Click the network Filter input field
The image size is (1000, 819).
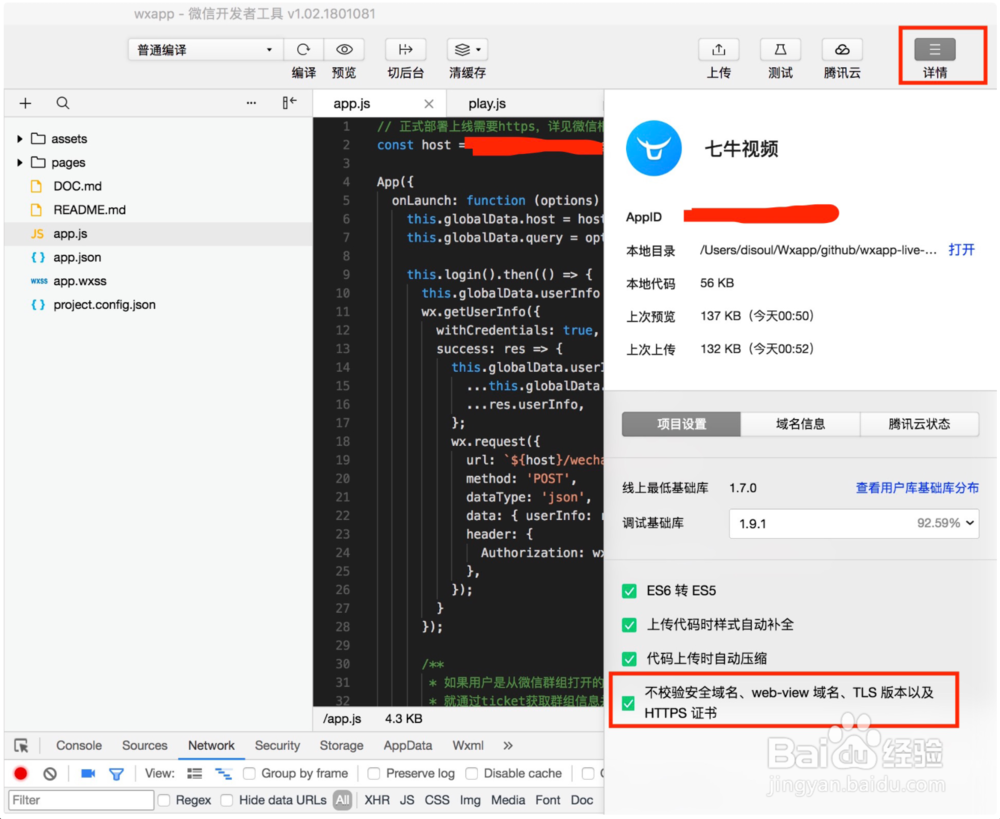(81, 800)
